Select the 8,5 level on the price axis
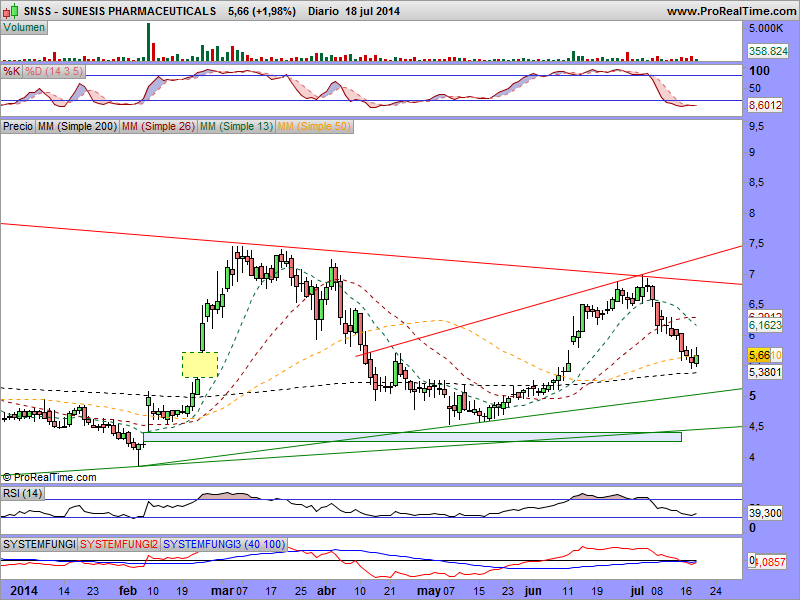The height and width of the screenshot is (600, 800). (x=756, y=182)
